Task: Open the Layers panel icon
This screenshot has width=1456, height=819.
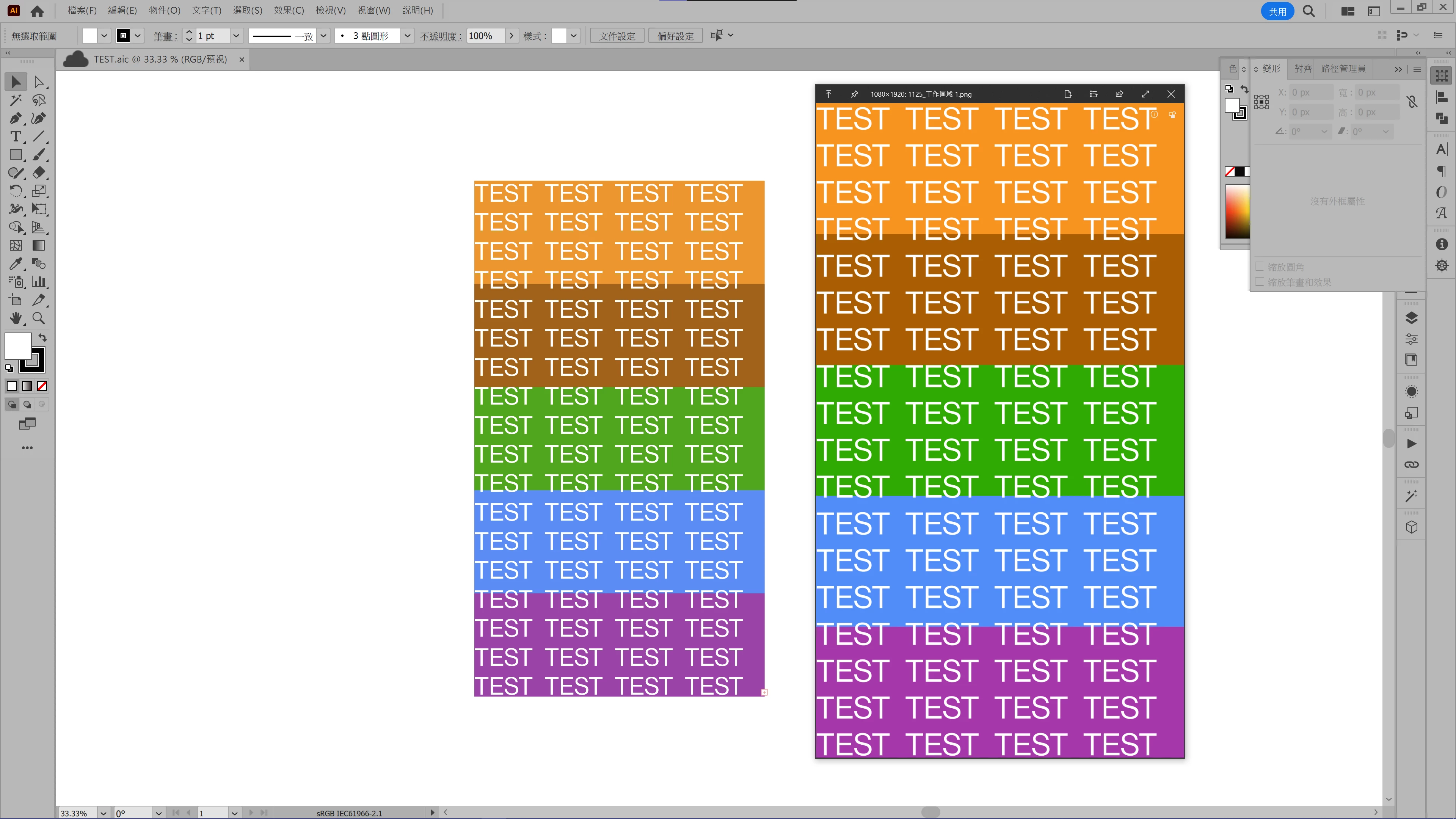Action: tap(1411, 318)
